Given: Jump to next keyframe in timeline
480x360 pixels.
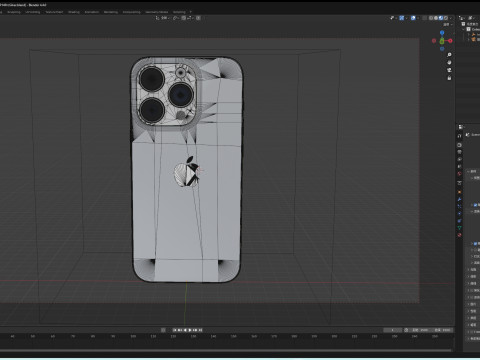Looking at the screenshot, I should click(x=195, y=330).
